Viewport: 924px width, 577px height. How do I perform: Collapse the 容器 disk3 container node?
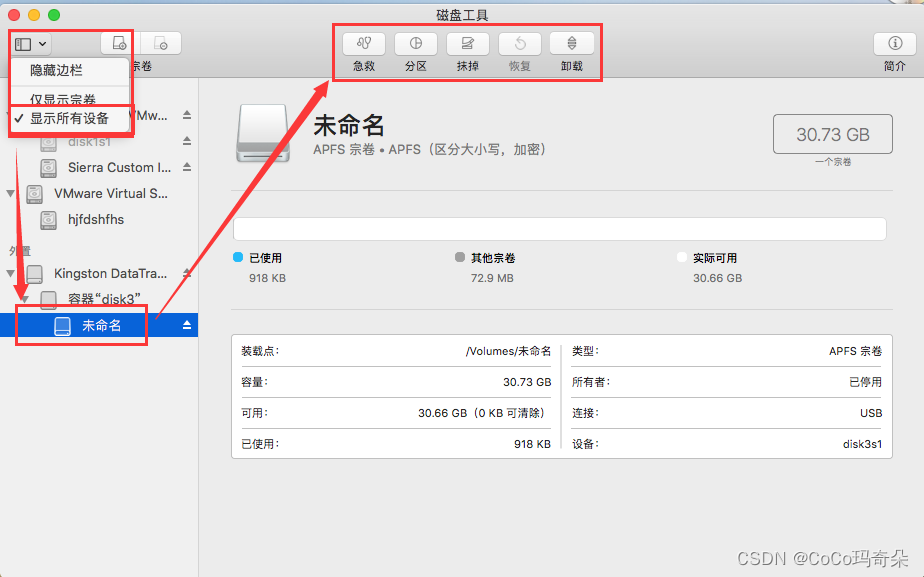(x=25, y=299)
